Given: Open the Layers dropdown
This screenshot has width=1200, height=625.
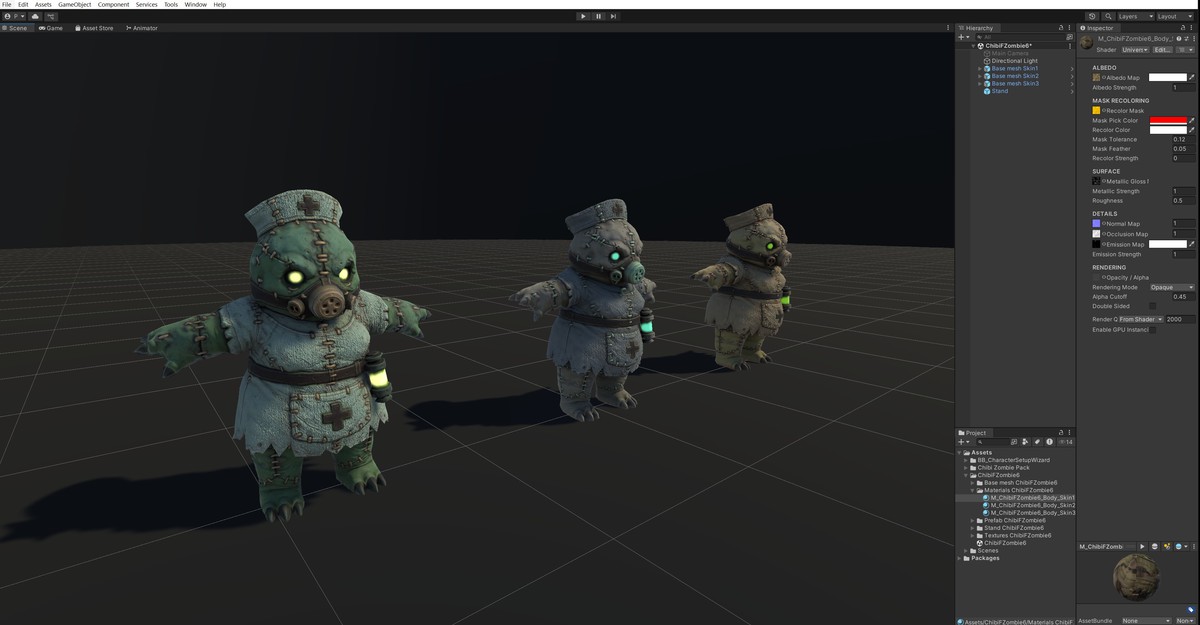Looking at the screenshot, I should pyautogui.click(x=1135, y=16).
